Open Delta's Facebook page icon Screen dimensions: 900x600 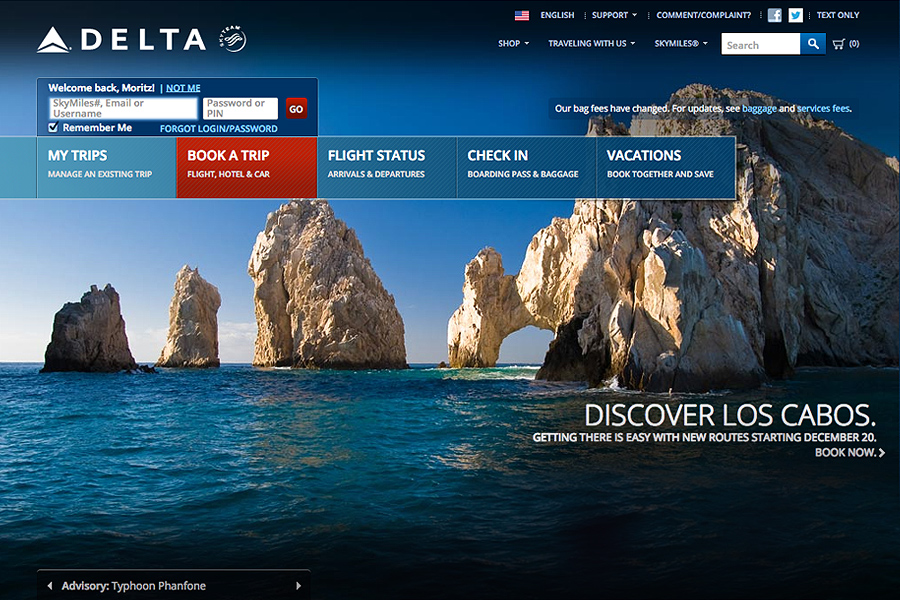click(x=774, y=16)
